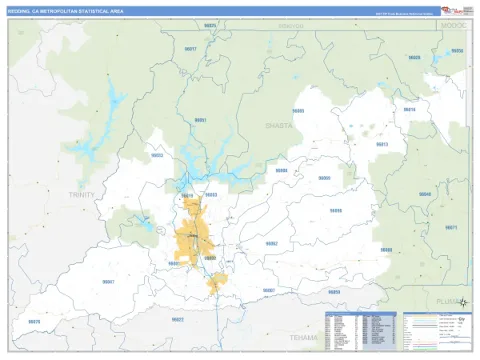
Task: Click ZIP code label 96017
Action: click(x=190, y=49)
